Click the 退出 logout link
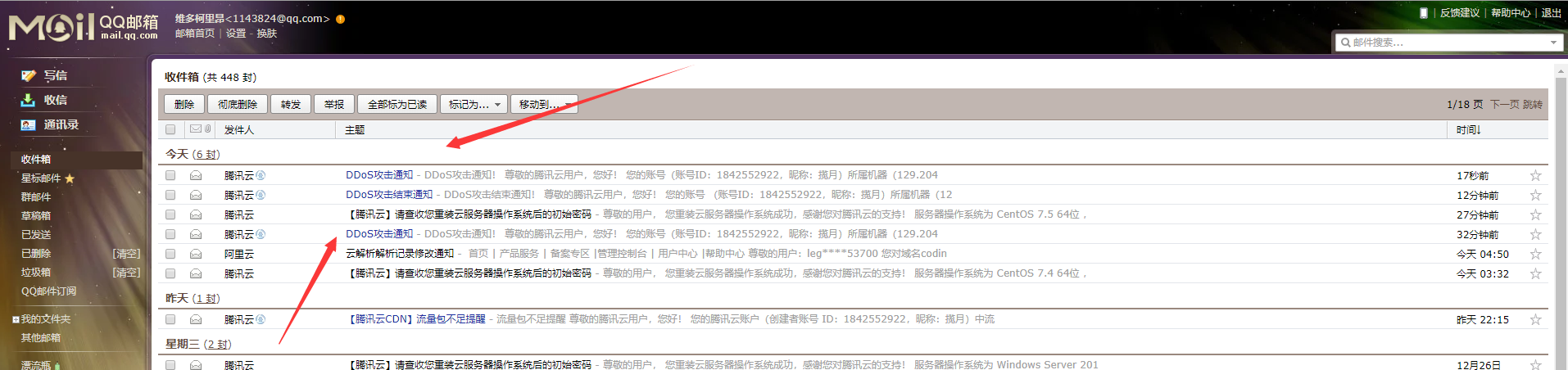Screen dimensions: 1568x370 click(x=1551, y=13)
